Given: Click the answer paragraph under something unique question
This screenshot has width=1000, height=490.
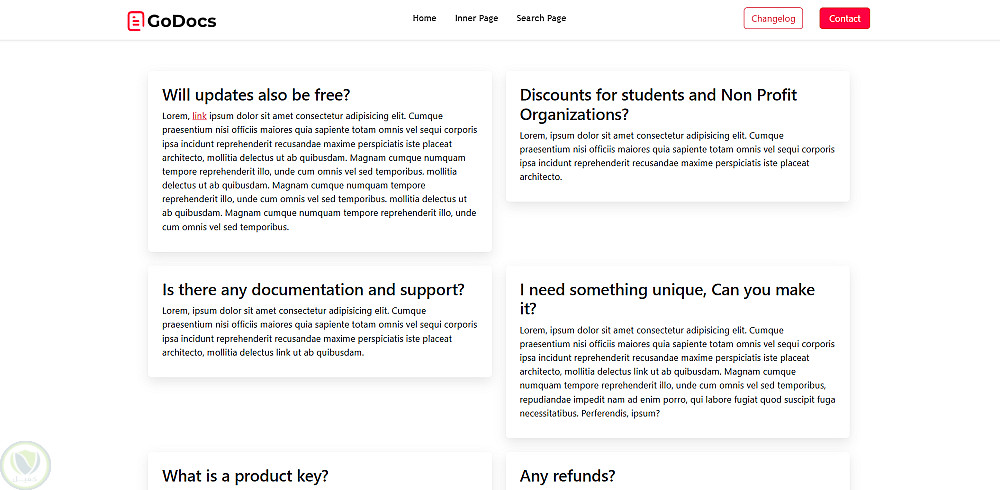Looking at the screenshot, I should (x=677, y=372).
